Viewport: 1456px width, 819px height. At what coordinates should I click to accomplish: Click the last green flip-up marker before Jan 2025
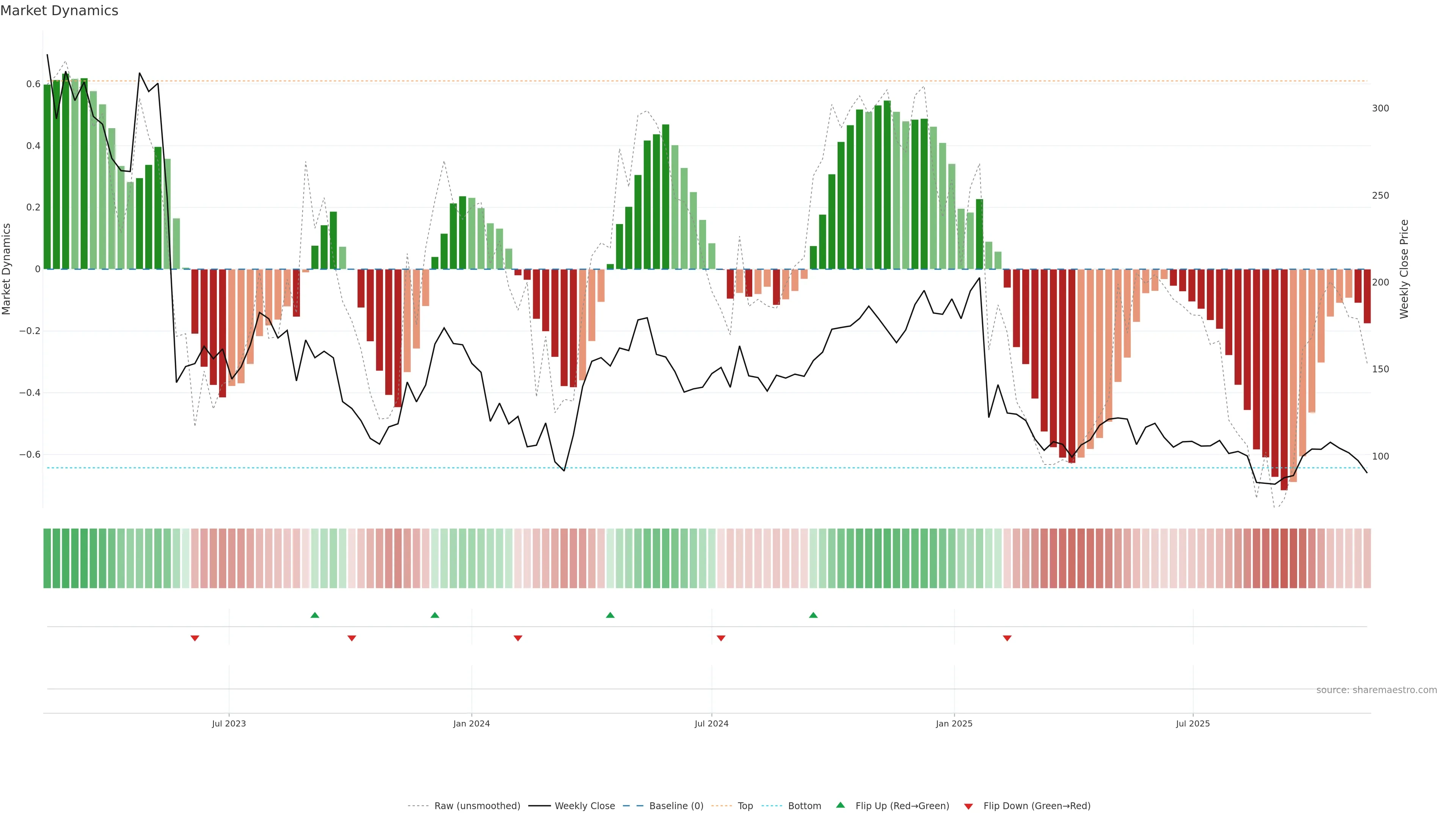coord(813,615)
